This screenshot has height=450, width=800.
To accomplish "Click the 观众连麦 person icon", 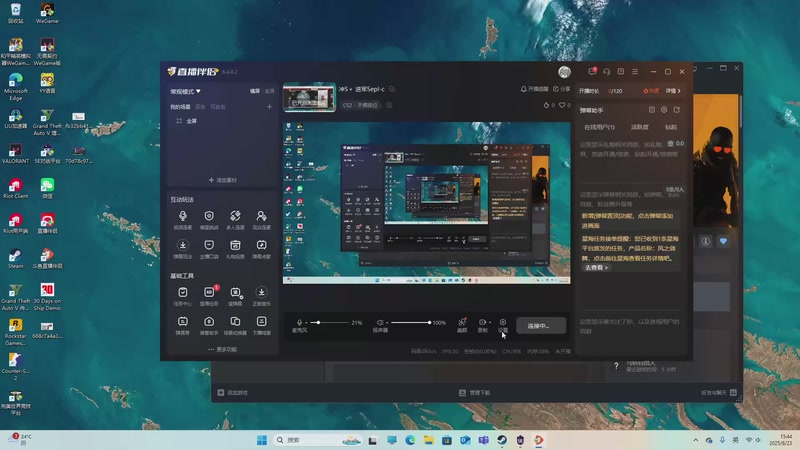I will [x=261, y=216].
